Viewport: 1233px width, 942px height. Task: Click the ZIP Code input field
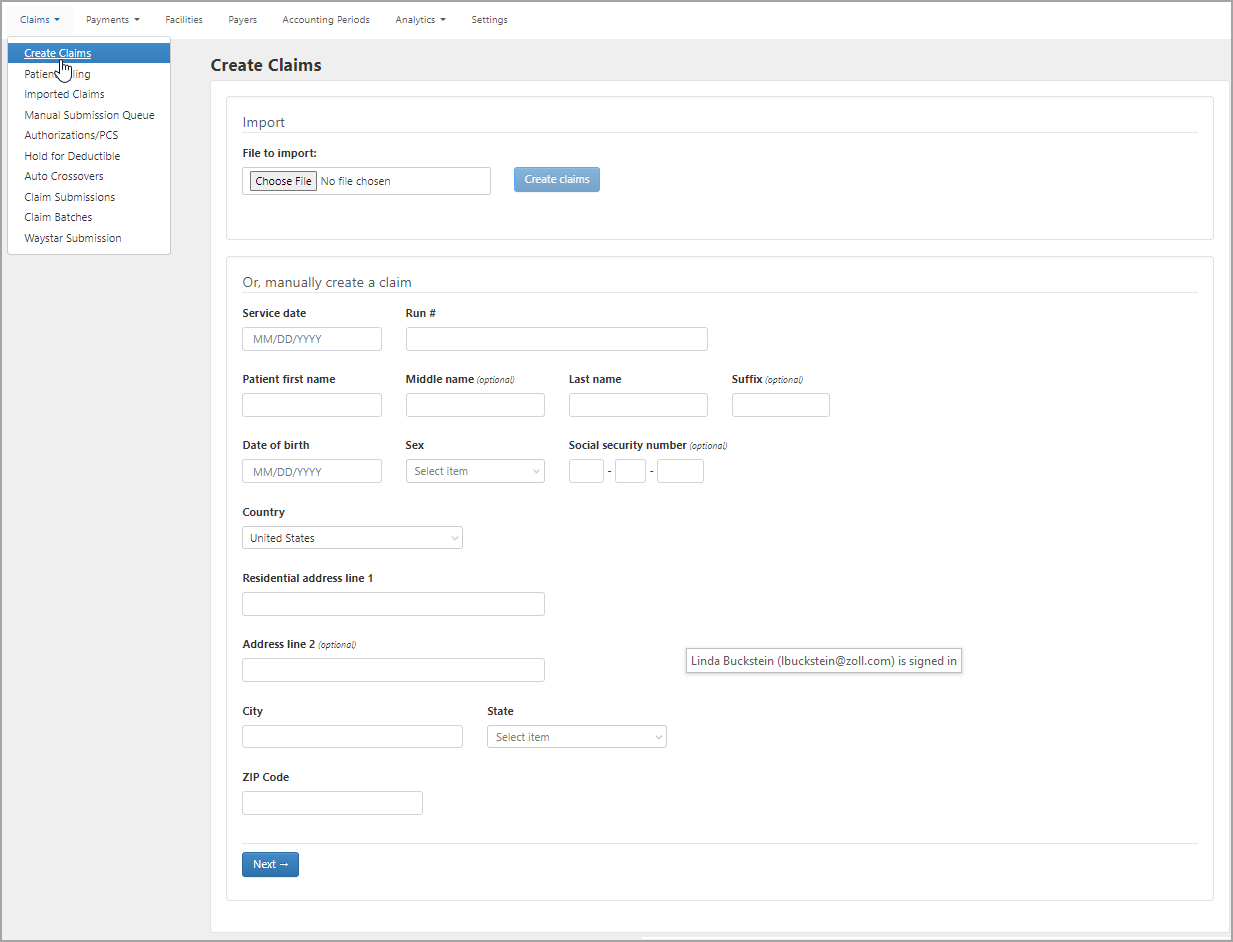click(332, 803)
